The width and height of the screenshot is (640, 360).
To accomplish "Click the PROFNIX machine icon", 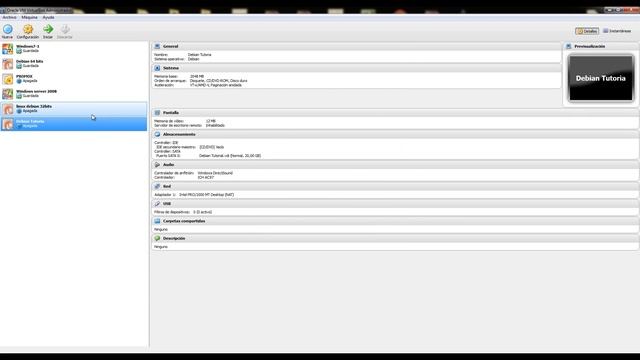I will pos(7,79).
